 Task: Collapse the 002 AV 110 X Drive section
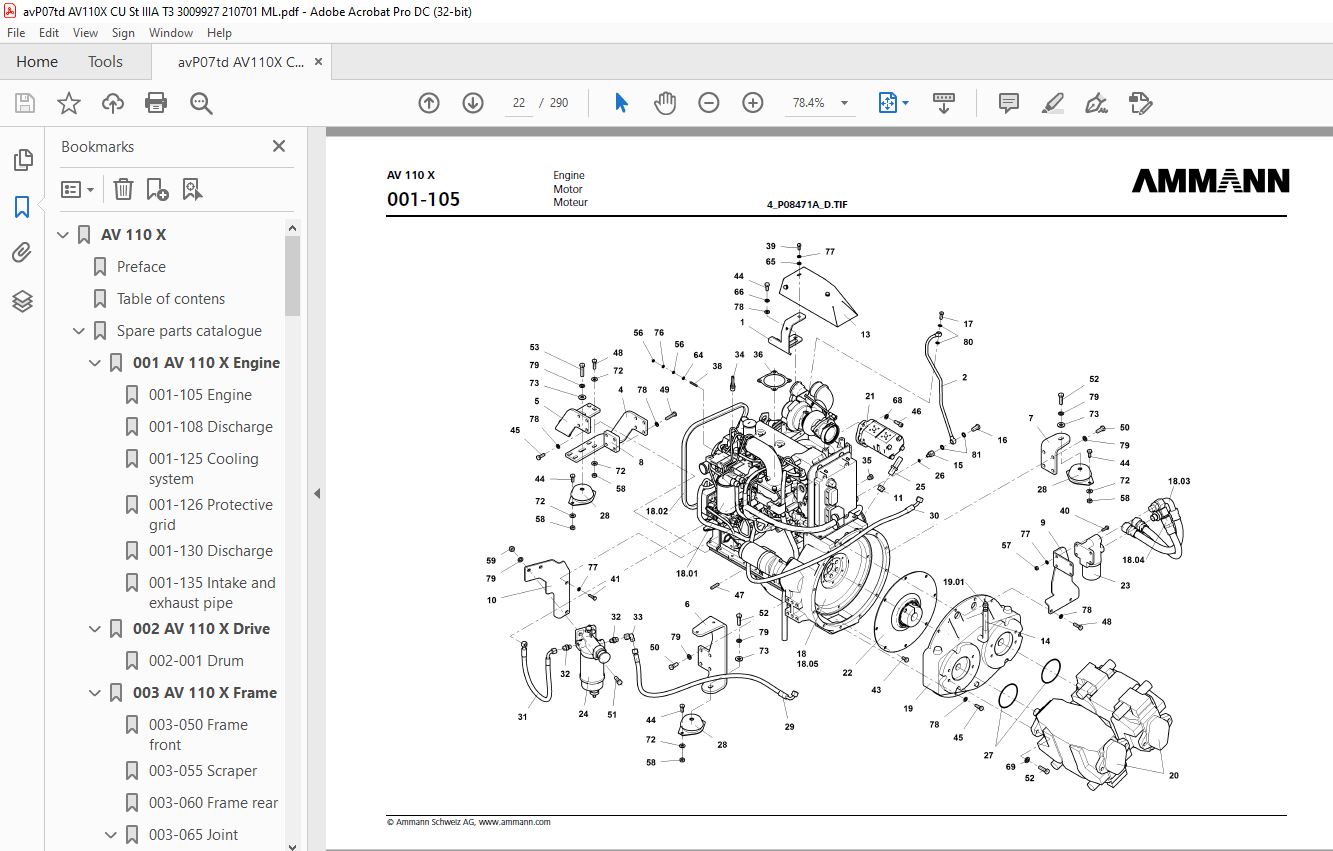[96, 629]
